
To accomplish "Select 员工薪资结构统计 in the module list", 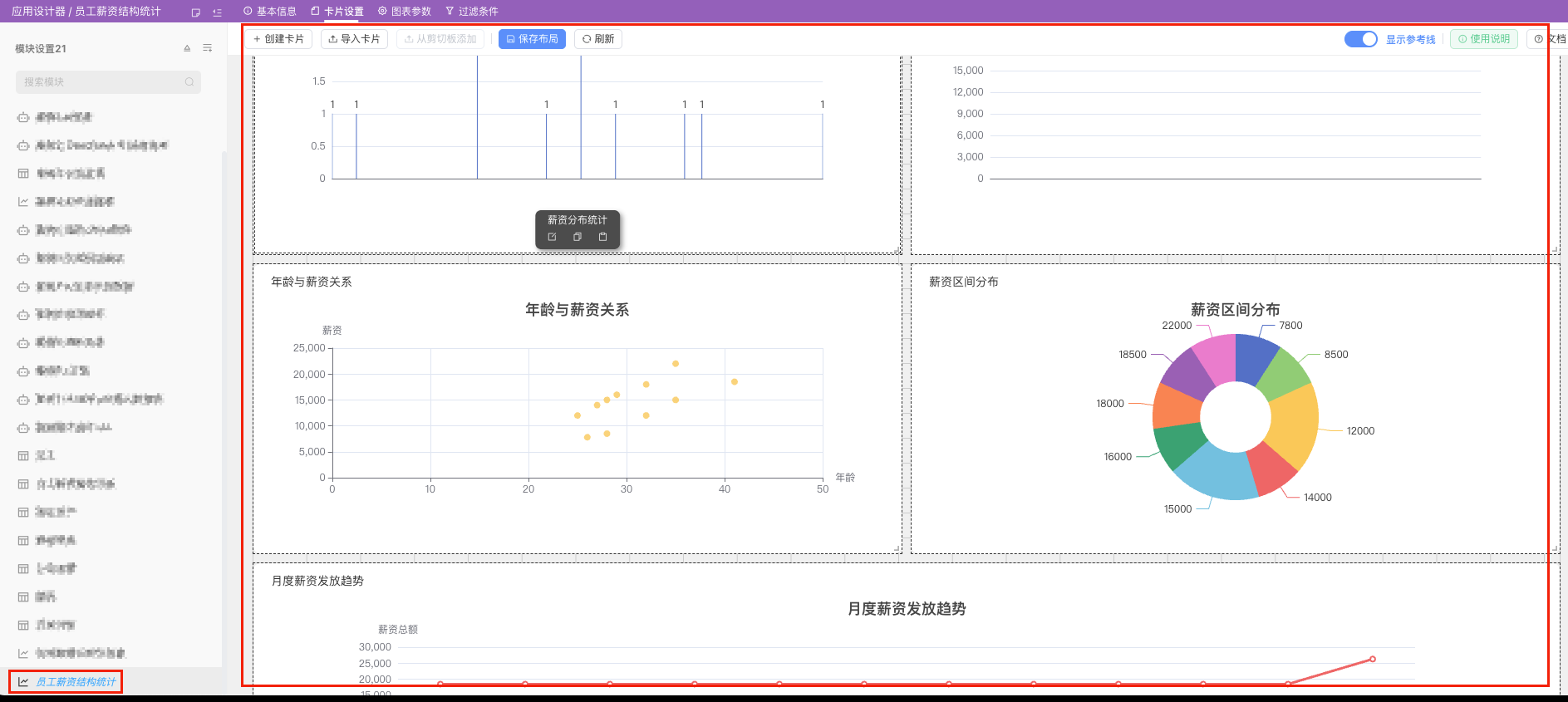I will pyautogui.click(x=76, y=682).
